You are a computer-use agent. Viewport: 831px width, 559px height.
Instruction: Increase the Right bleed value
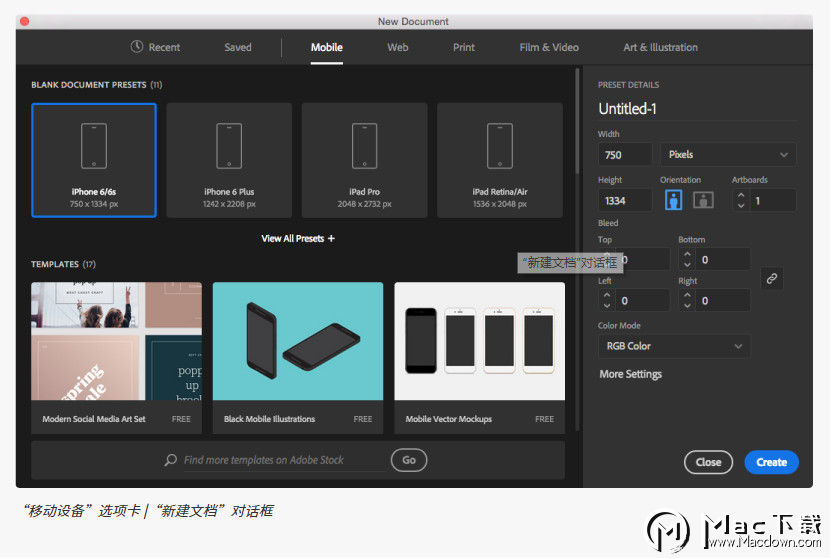687,296
